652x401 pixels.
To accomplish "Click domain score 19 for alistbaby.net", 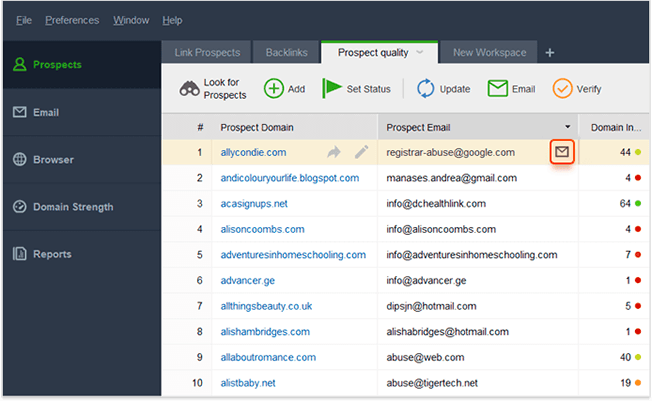I will click(625, 383).
